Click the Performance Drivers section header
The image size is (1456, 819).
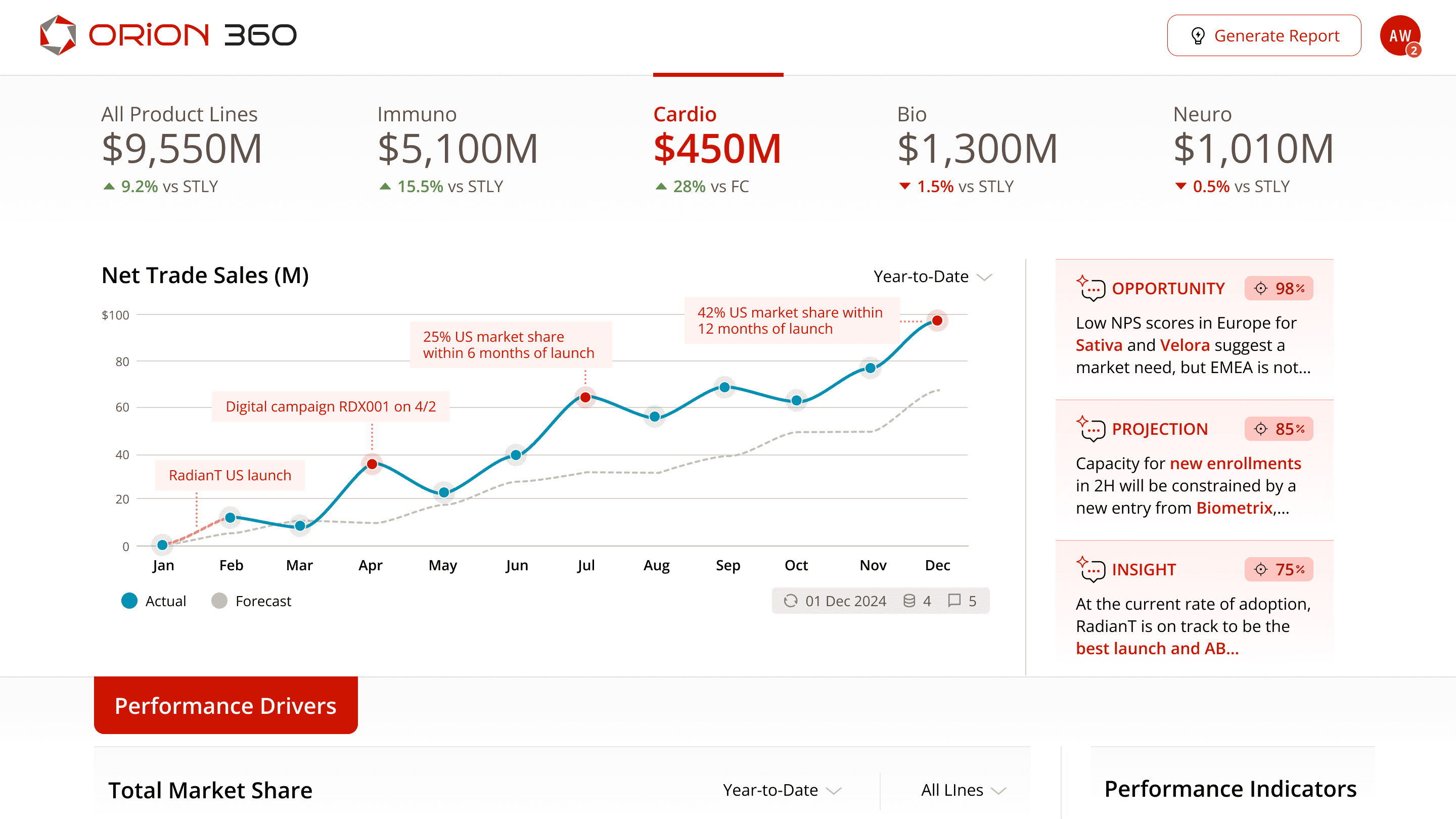click(x=225, y=705)
